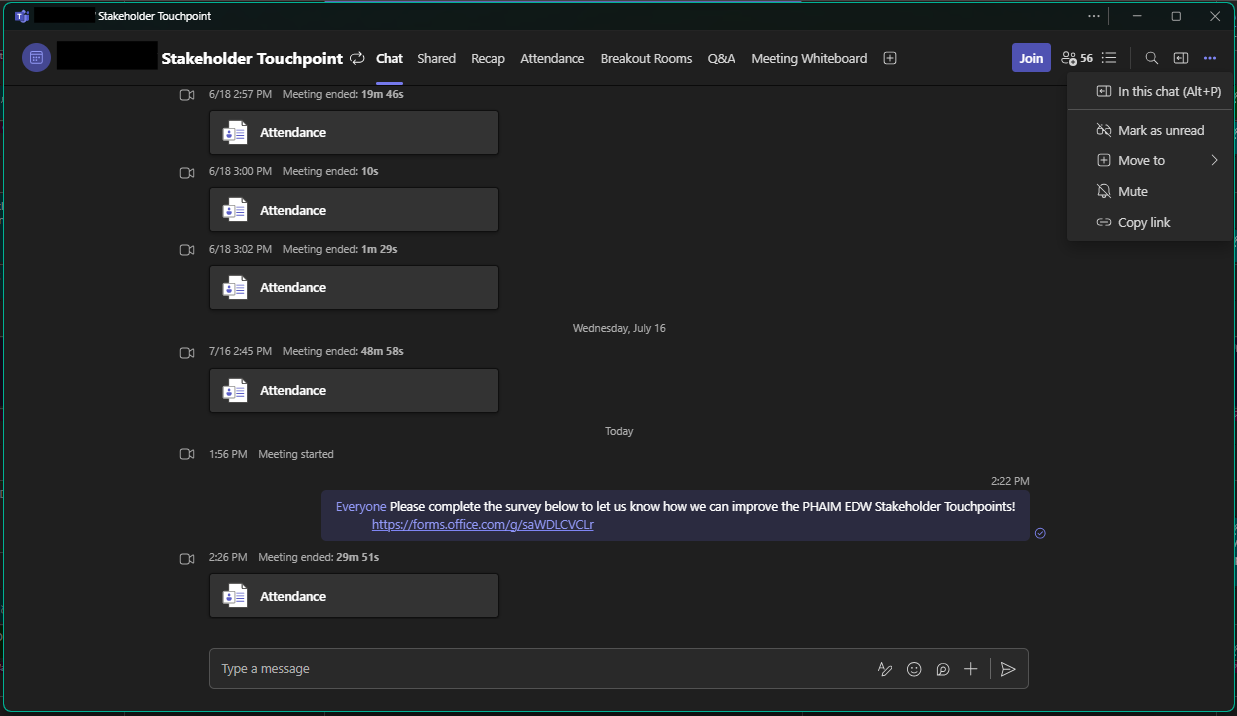
Task: Switch to the Shared tab
Action: coord(436,59)
